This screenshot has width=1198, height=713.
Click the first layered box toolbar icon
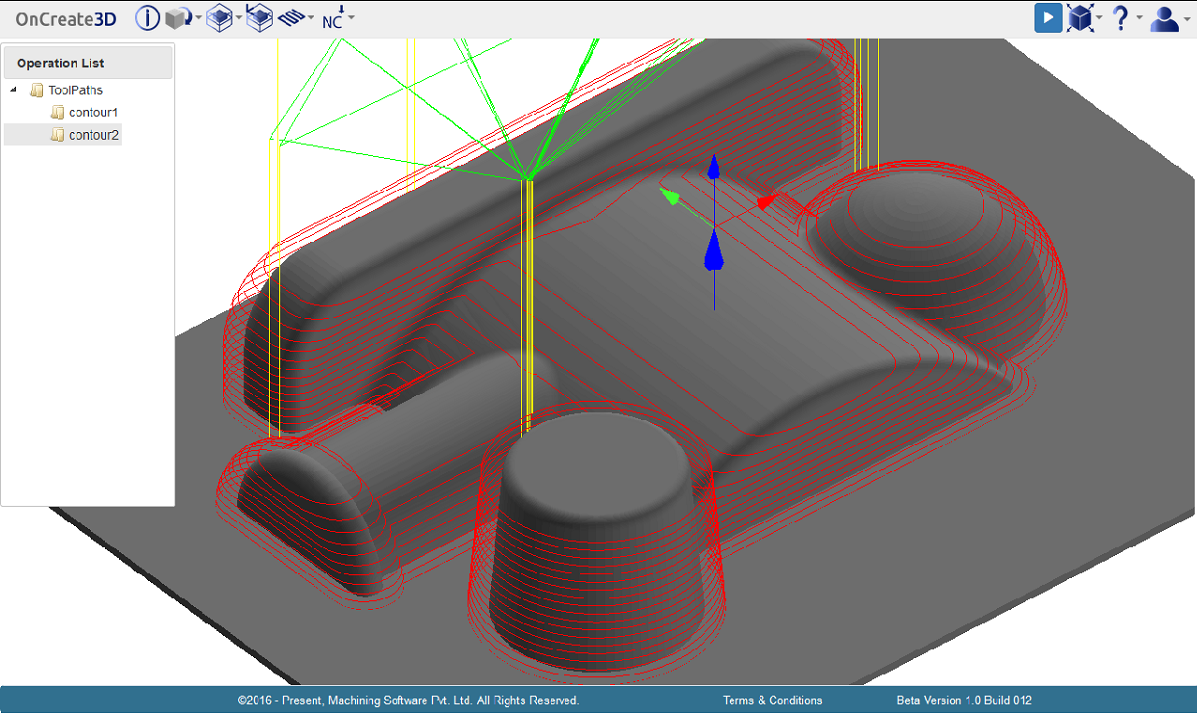coord(219,18)
